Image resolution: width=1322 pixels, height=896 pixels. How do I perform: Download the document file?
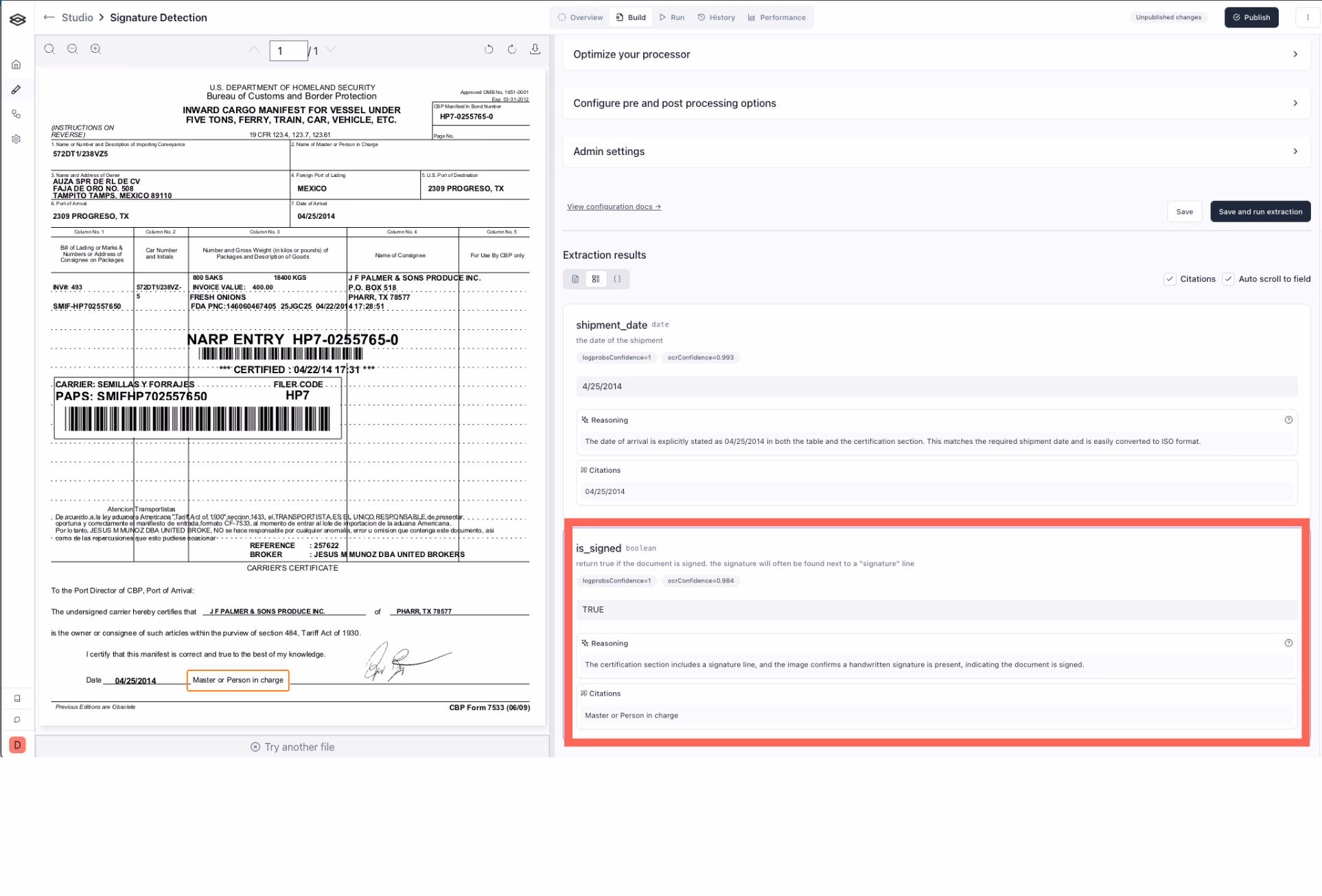tap(535, 49)
